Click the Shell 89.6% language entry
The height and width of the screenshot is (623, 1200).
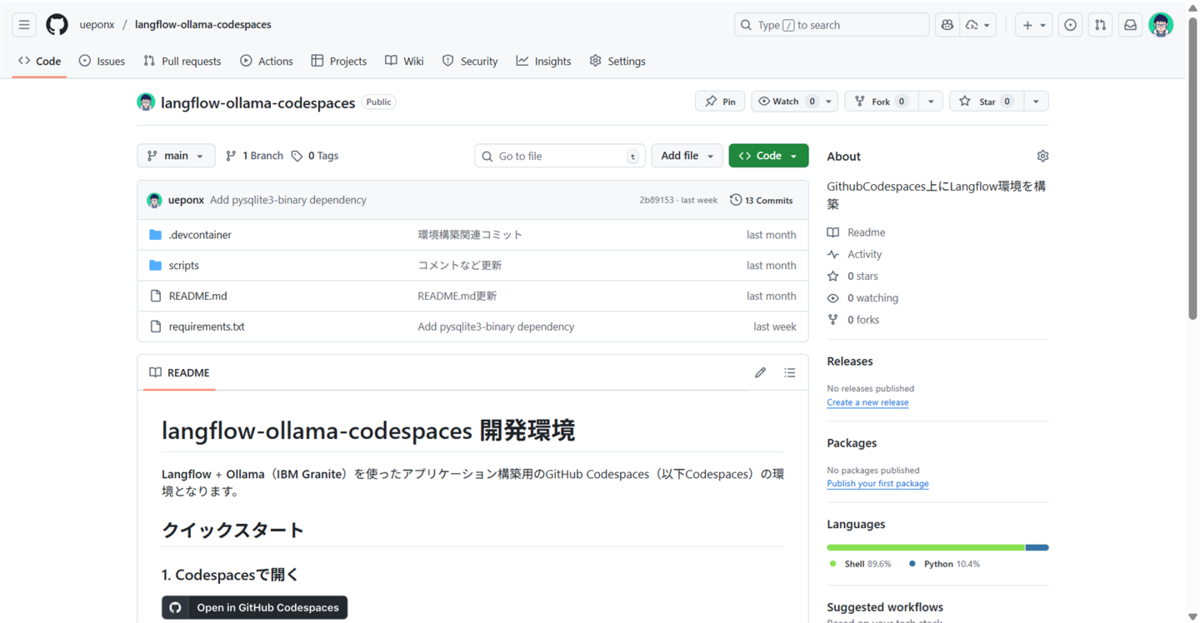(x=861, y=564)
